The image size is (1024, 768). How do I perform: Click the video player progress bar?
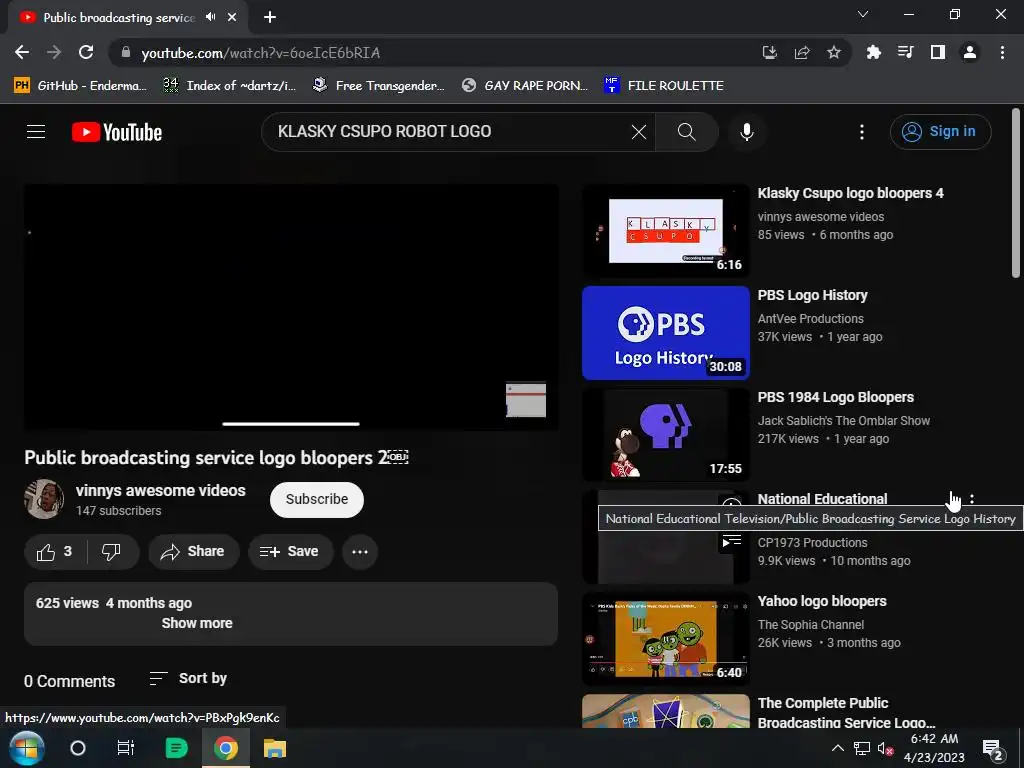tap(291, 424)
